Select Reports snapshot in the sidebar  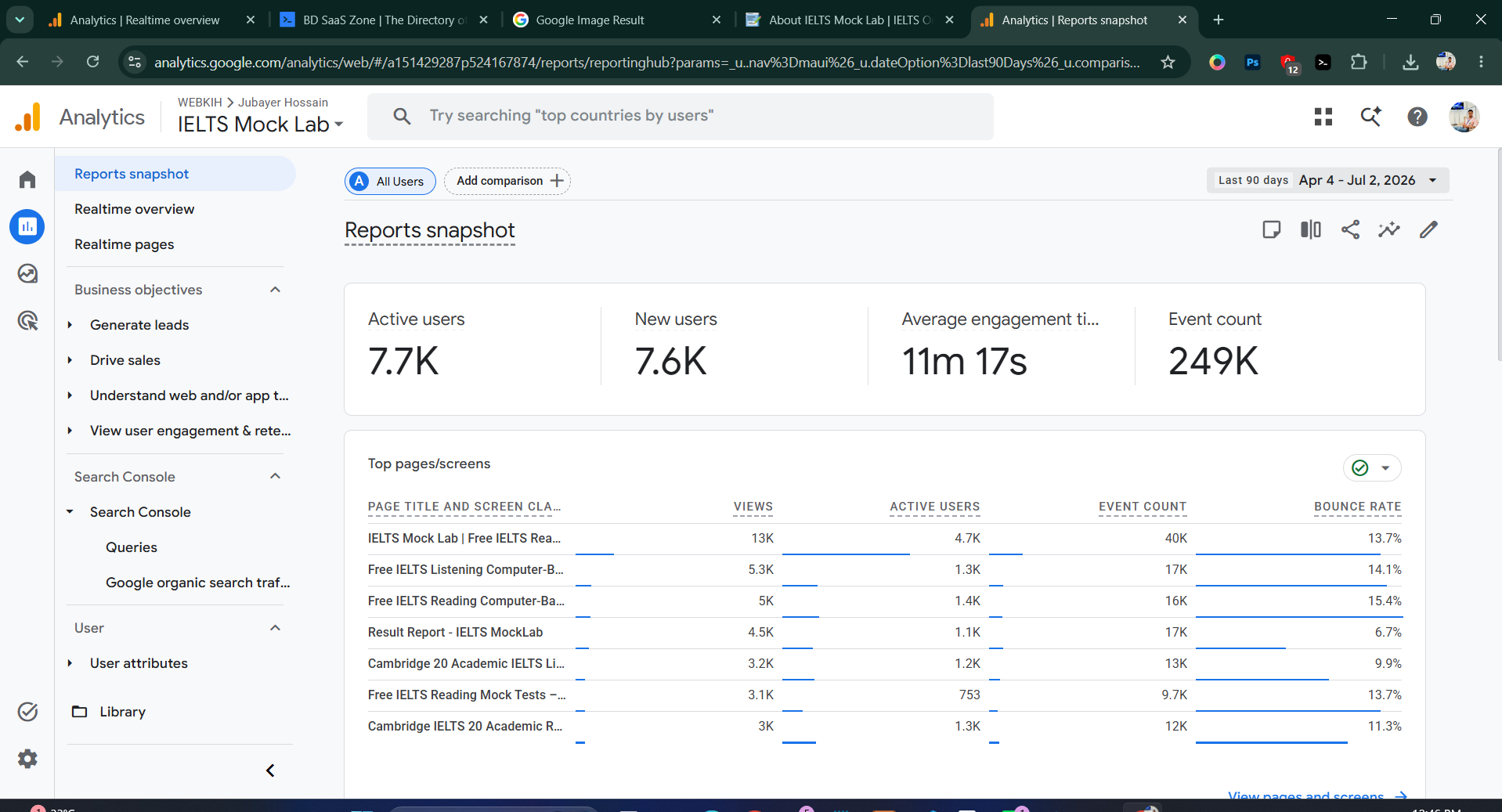coord(175,174)
